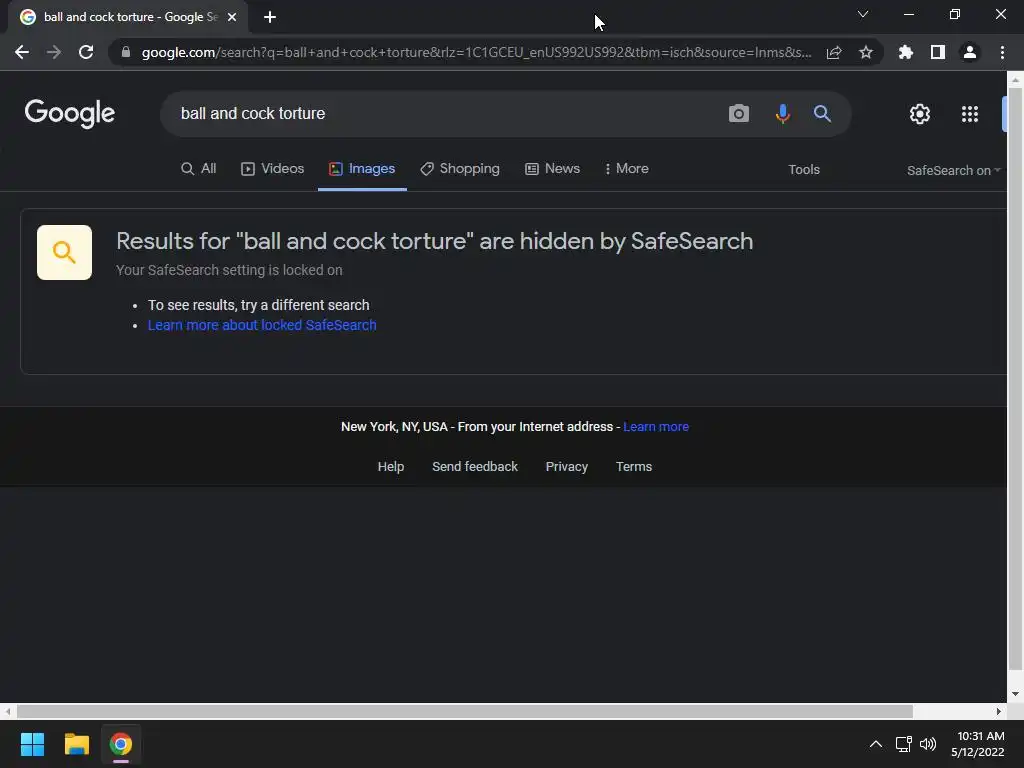
Task: Open a new browser tab
Action: click(270, 17)
